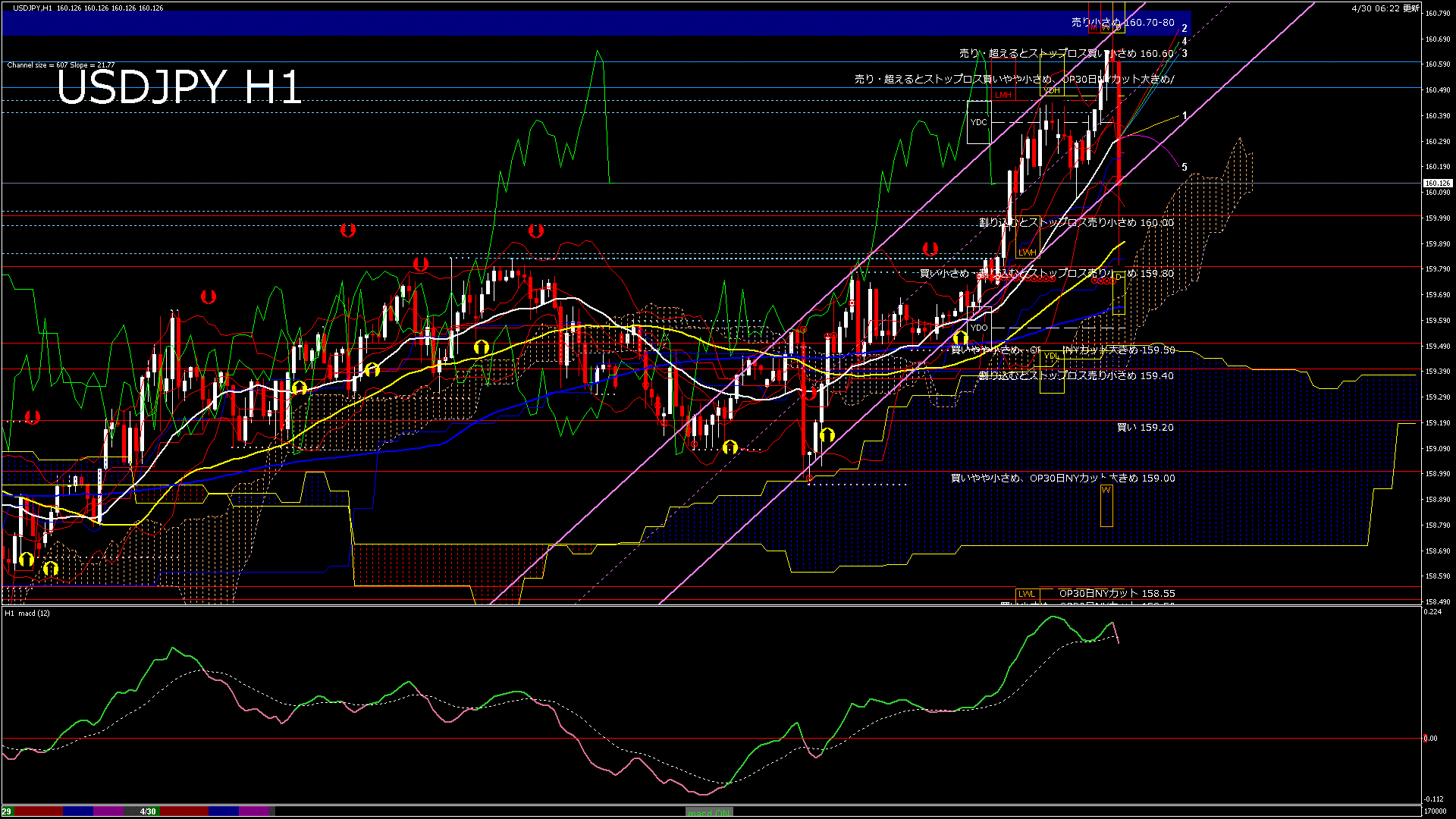Click the 買い 159.20 order label
Viewport: 1456px width, 819px height.
1145,428
